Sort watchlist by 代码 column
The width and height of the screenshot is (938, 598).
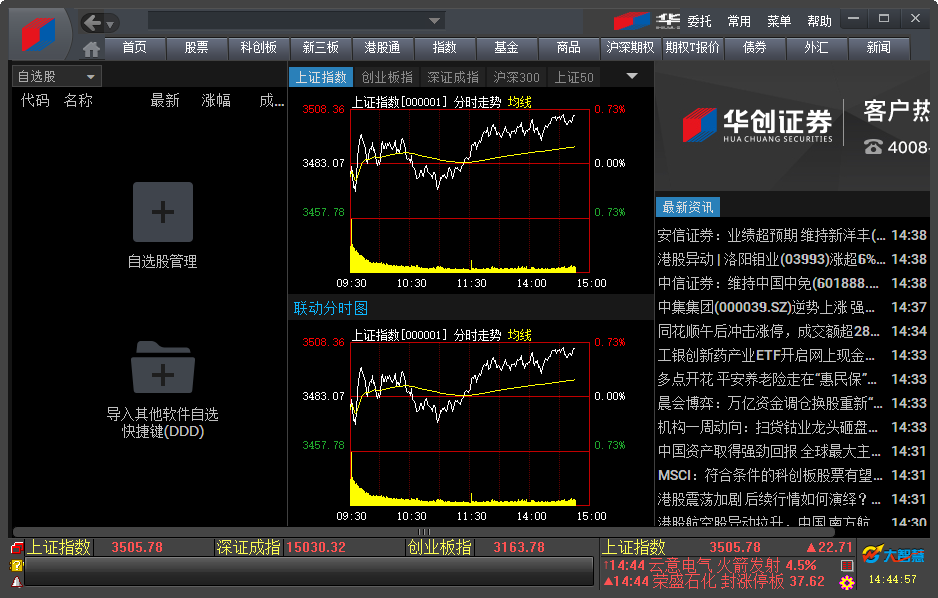coord(35,100)
